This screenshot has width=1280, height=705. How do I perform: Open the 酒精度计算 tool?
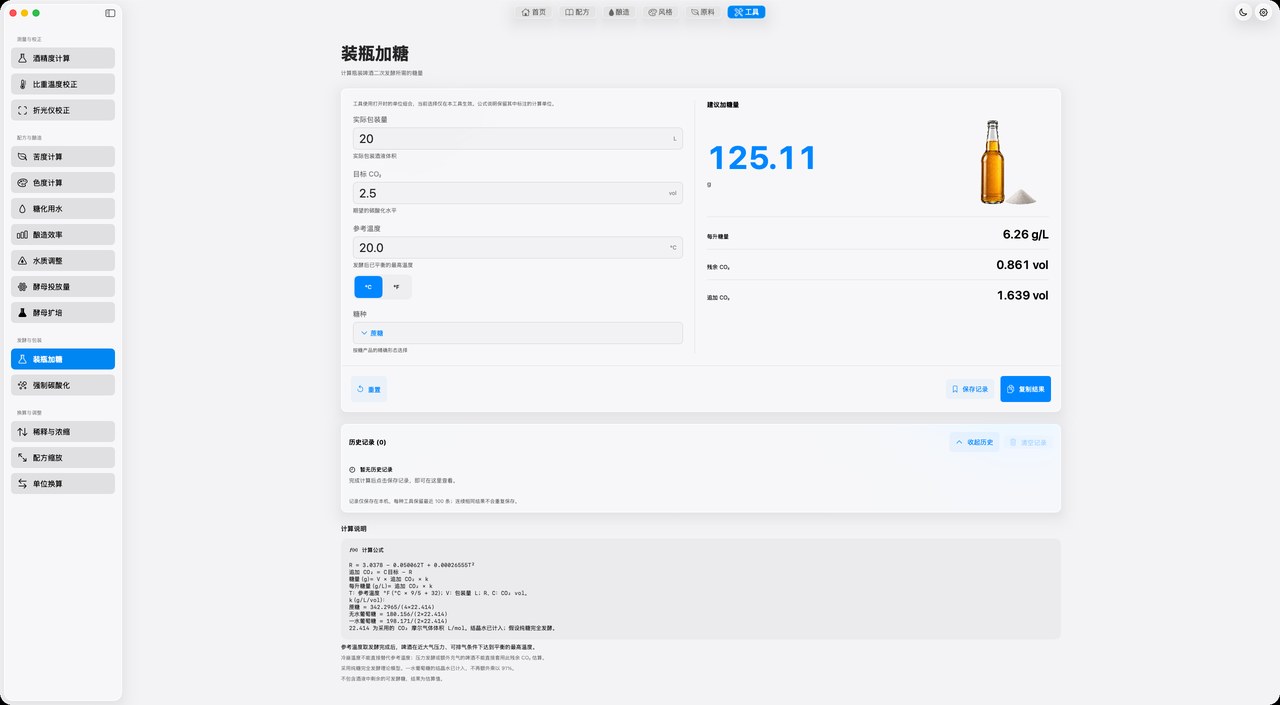[x=63, y=58]
